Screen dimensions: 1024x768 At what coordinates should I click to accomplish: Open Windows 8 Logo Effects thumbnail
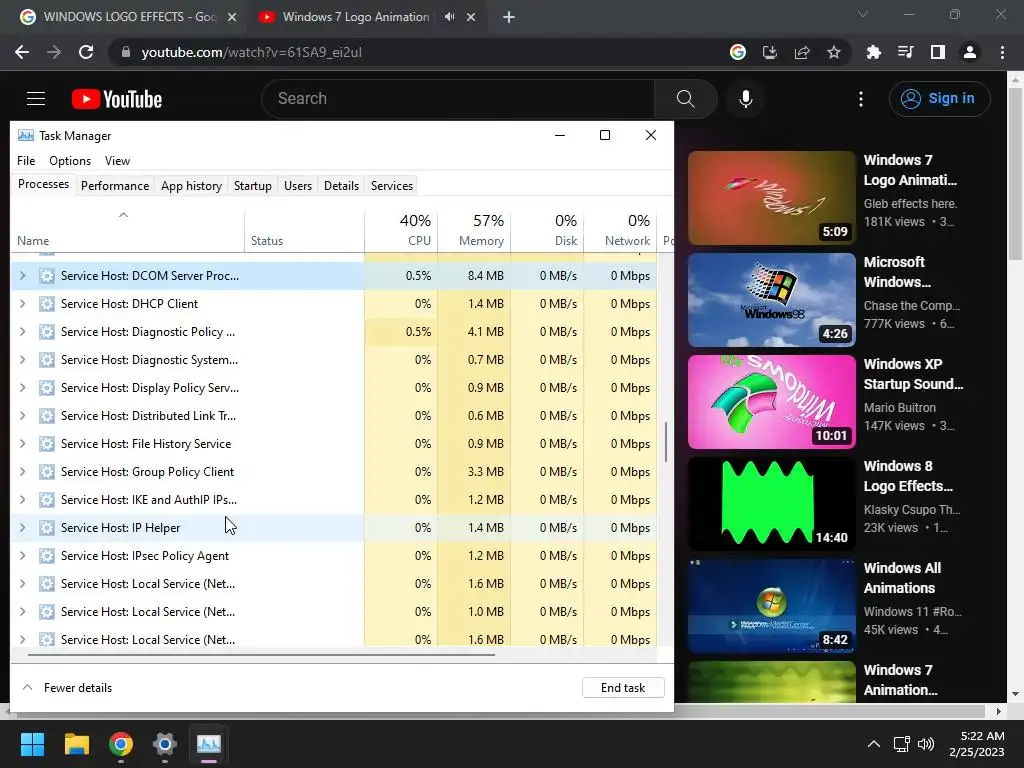(x=771, y=504)
